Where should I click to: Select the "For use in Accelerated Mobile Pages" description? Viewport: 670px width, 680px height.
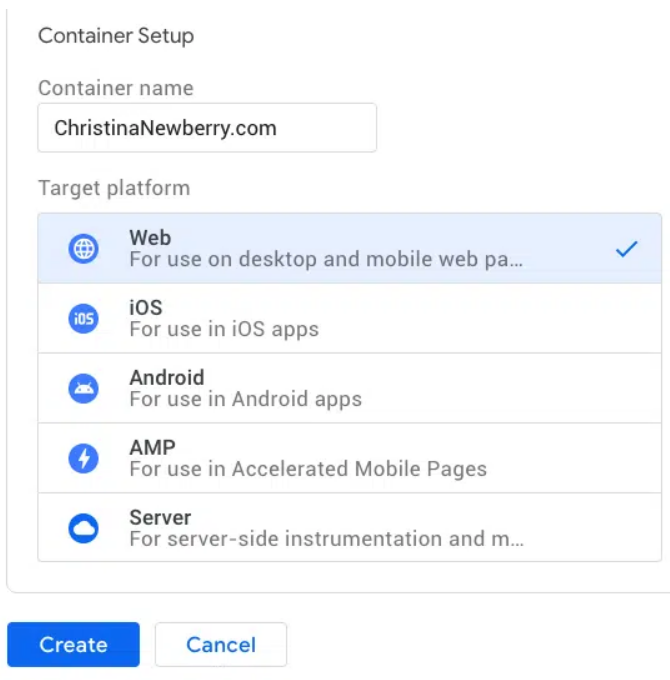tap(308, 469)
